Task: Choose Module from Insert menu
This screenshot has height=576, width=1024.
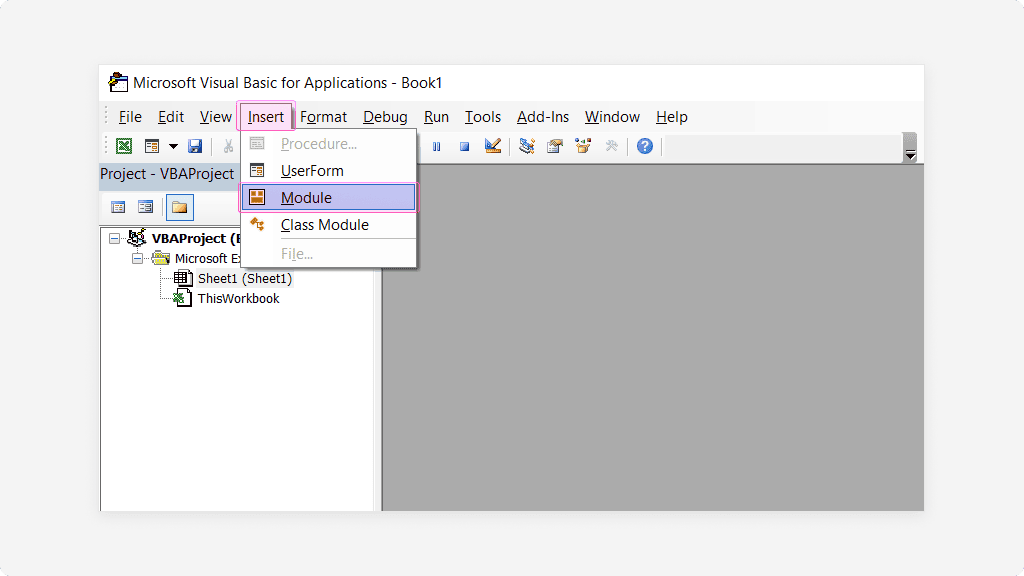Action: click(x=328, y=198)
